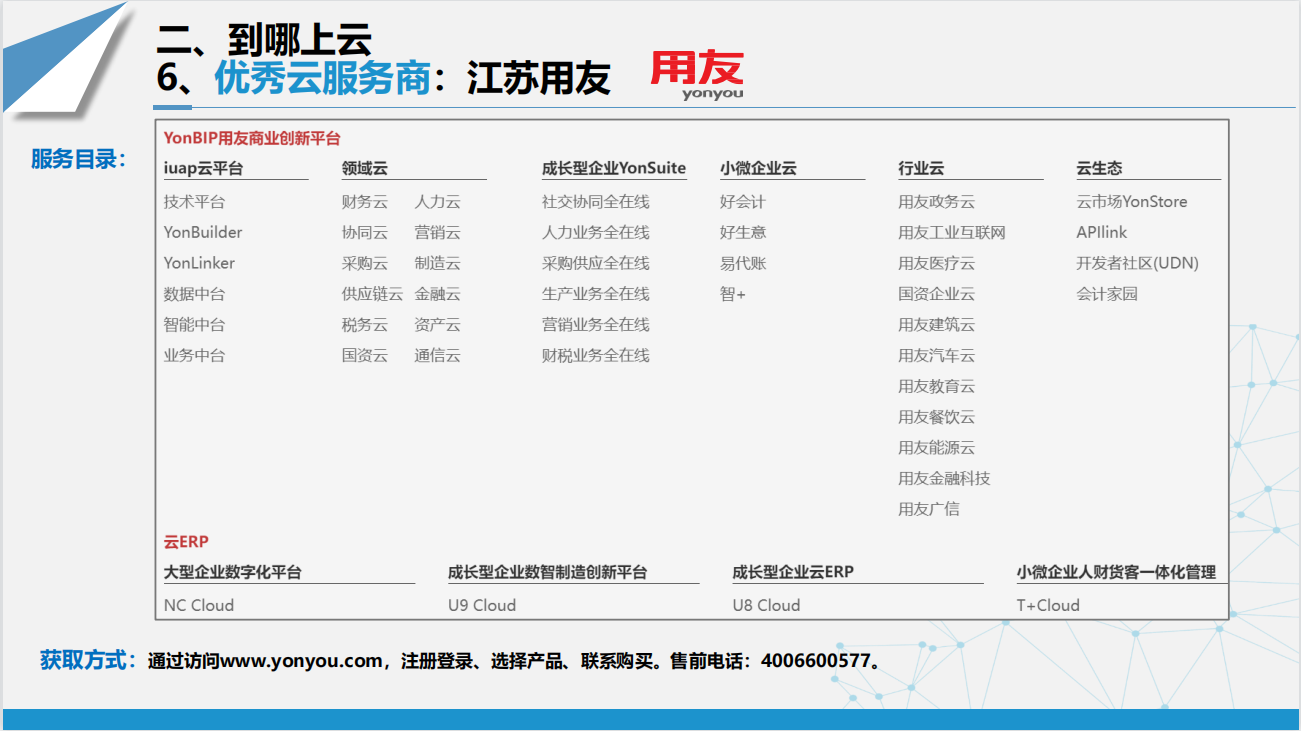Select the 供应链云 entry
This screenshot has height=731, width=1301.
pos(372,294)
